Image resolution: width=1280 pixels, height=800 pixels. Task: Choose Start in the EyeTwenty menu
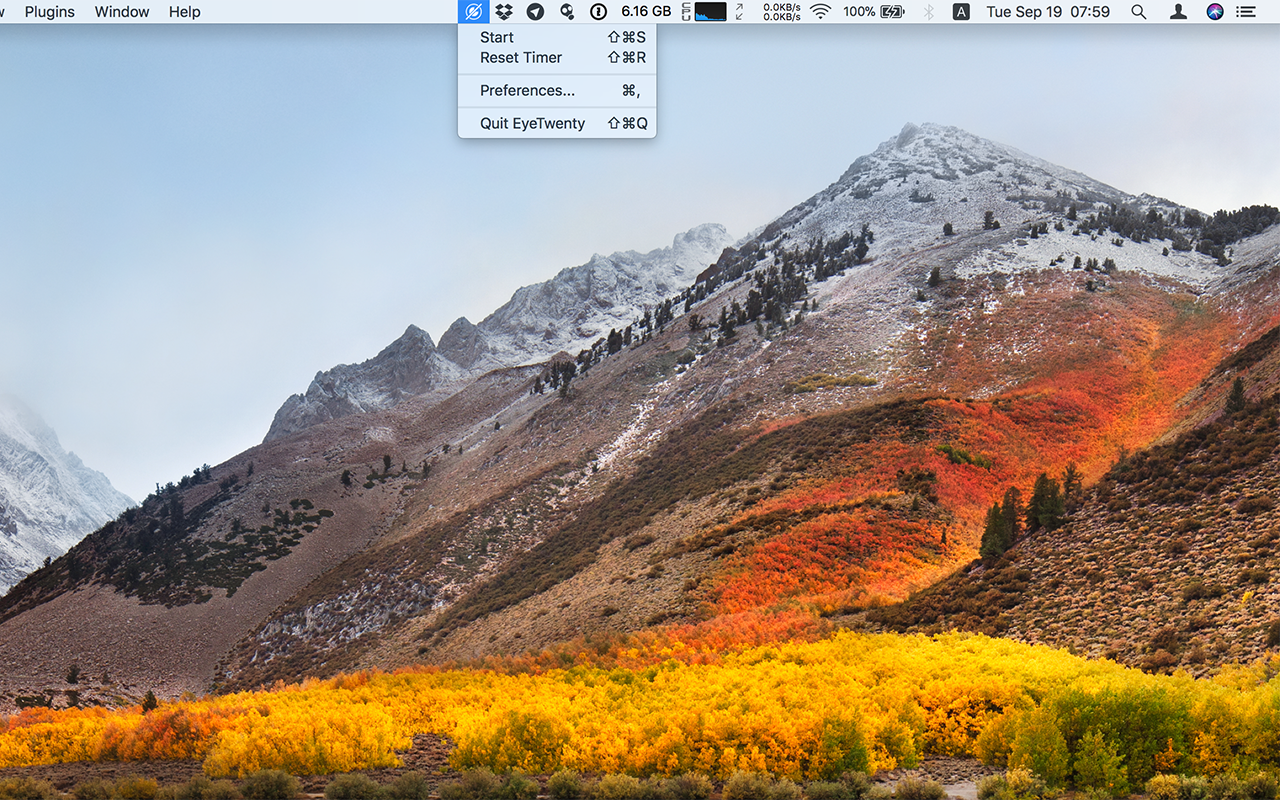click(557, 37)
